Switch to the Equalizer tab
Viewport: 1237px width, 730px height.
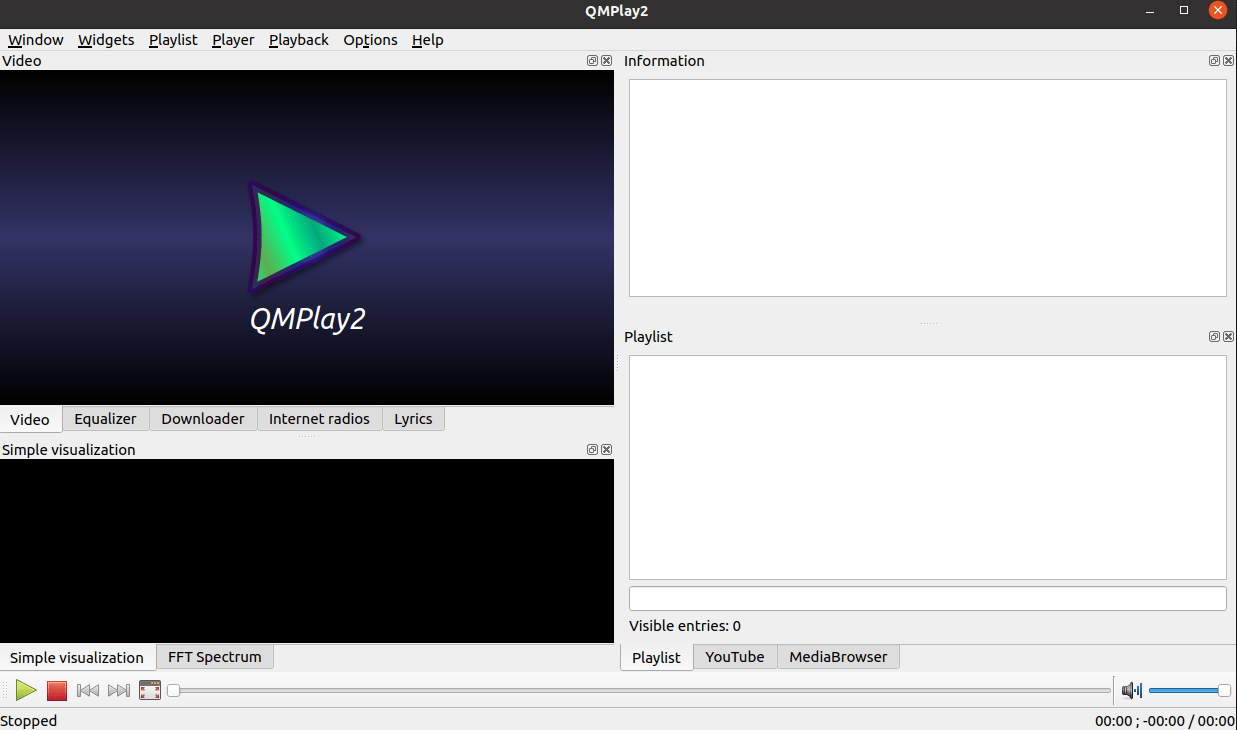pos(105,419)
